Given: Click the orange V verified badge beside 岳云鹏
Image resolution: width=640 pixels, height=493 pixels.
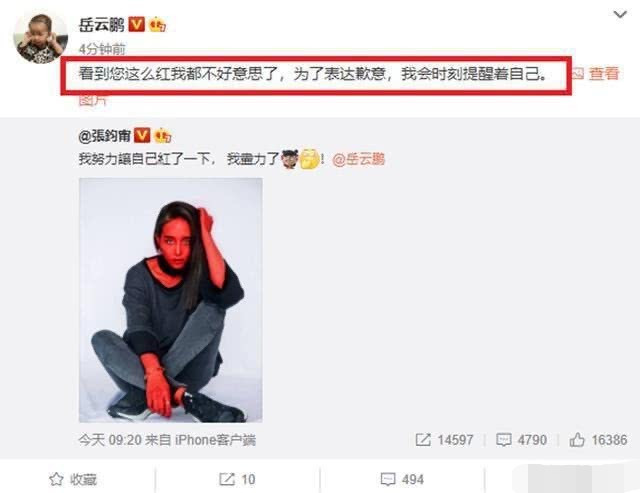Looking at the screenshot, I should pyautogui.click(x=137, y=24).
